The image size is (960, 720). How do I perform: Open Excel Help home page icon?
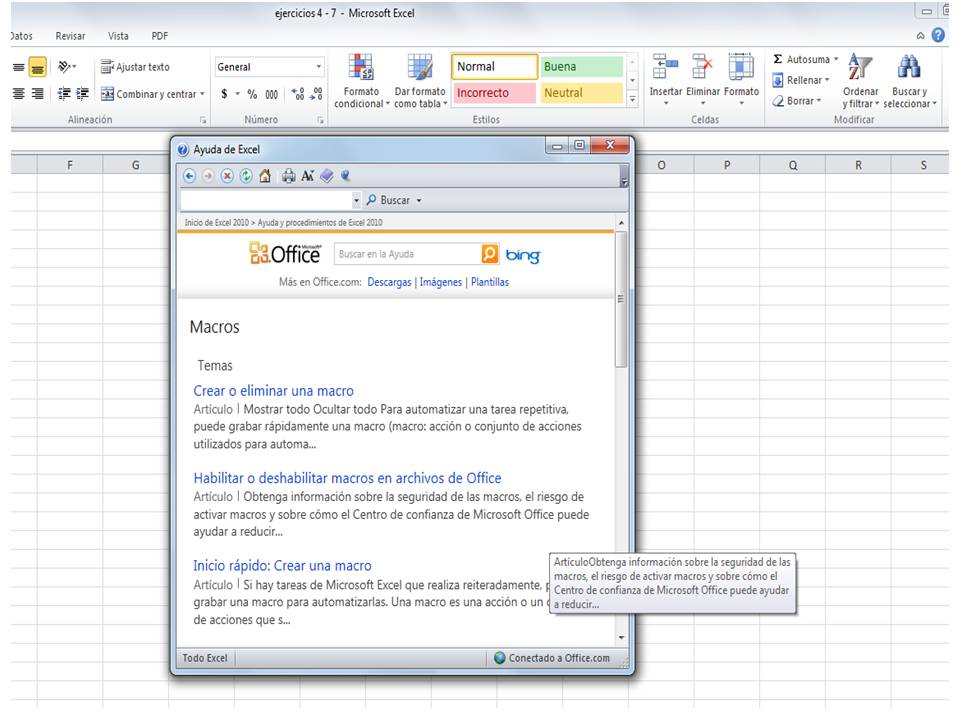[267, 175]
